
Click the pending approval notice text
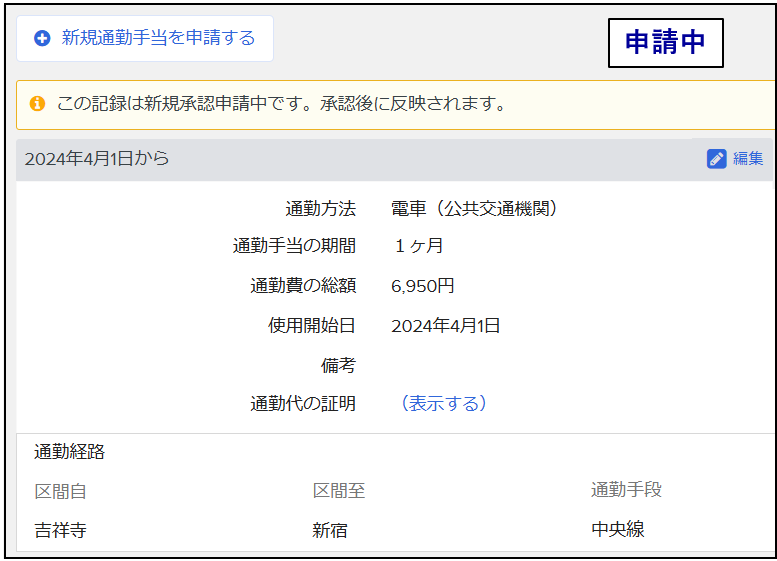280,104
